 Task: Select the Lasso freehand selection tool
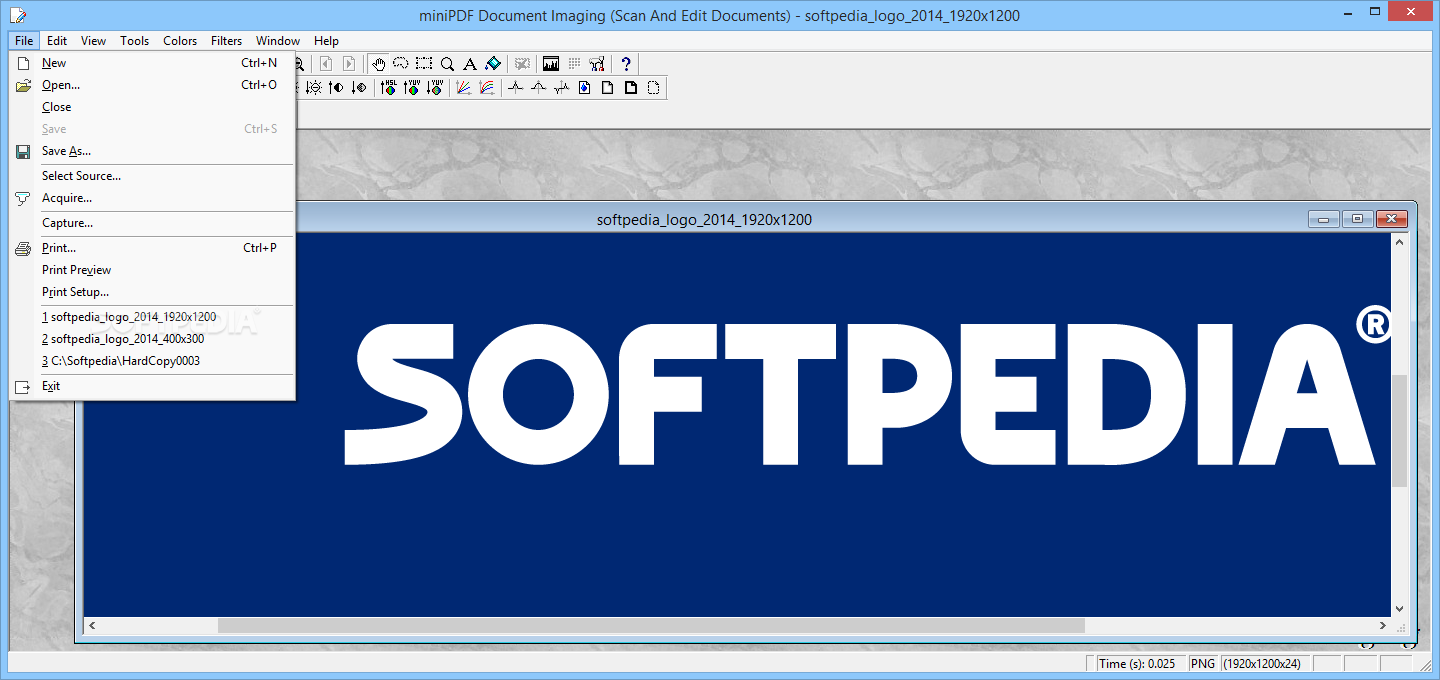coord(401,63)
